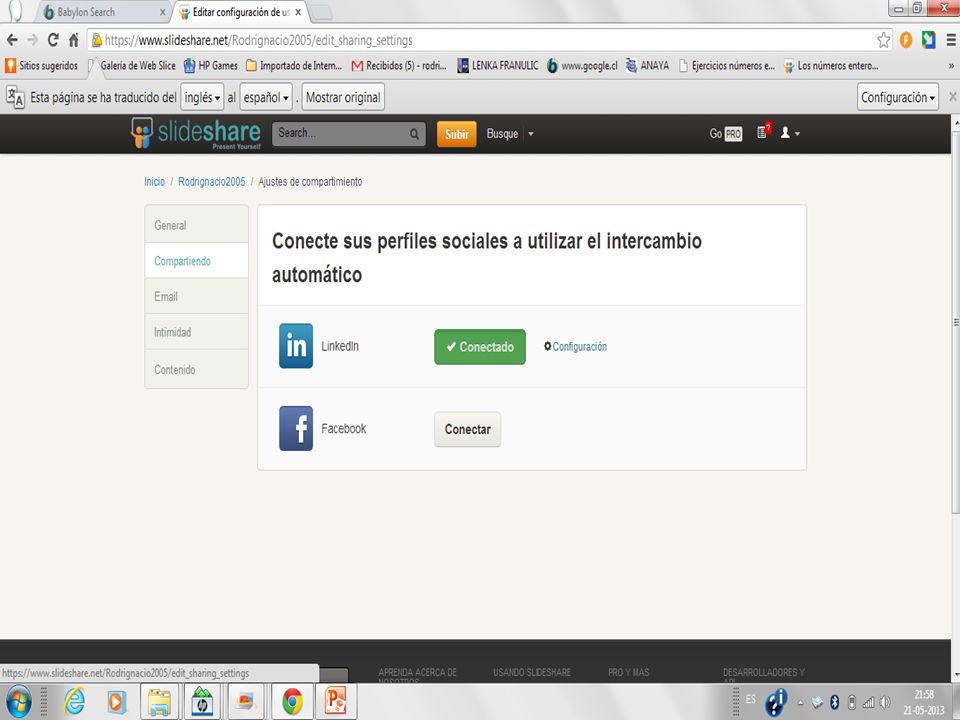Show more bookmarks with the chevron
Image resolution: width=960 pixels, height=720 pixels.
pos(951,66)
